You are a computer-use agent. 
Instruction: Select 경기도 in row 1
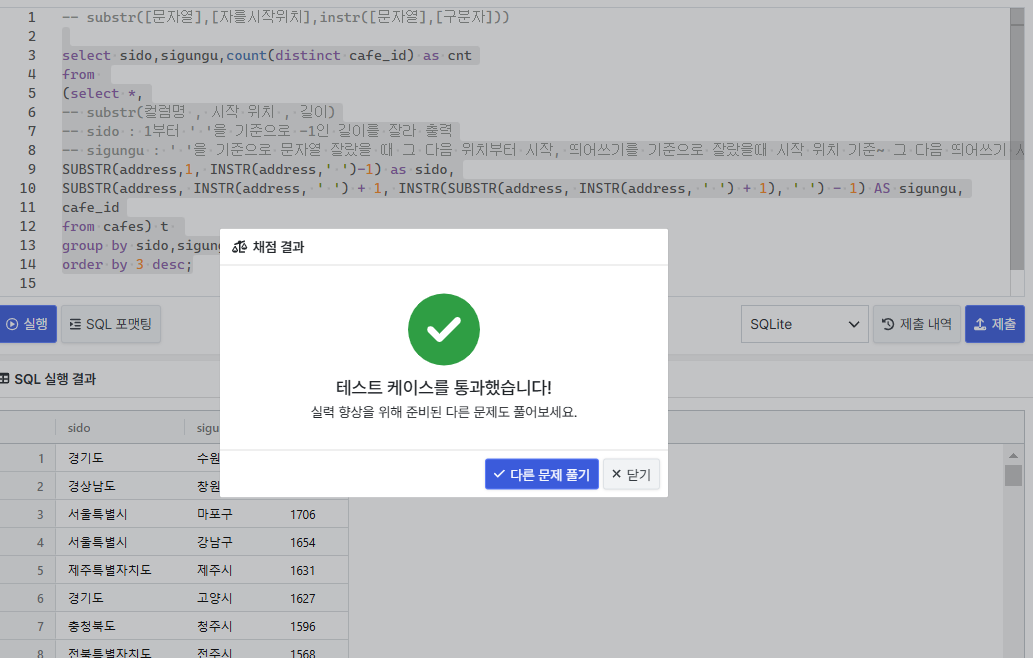tap(86, 458)
